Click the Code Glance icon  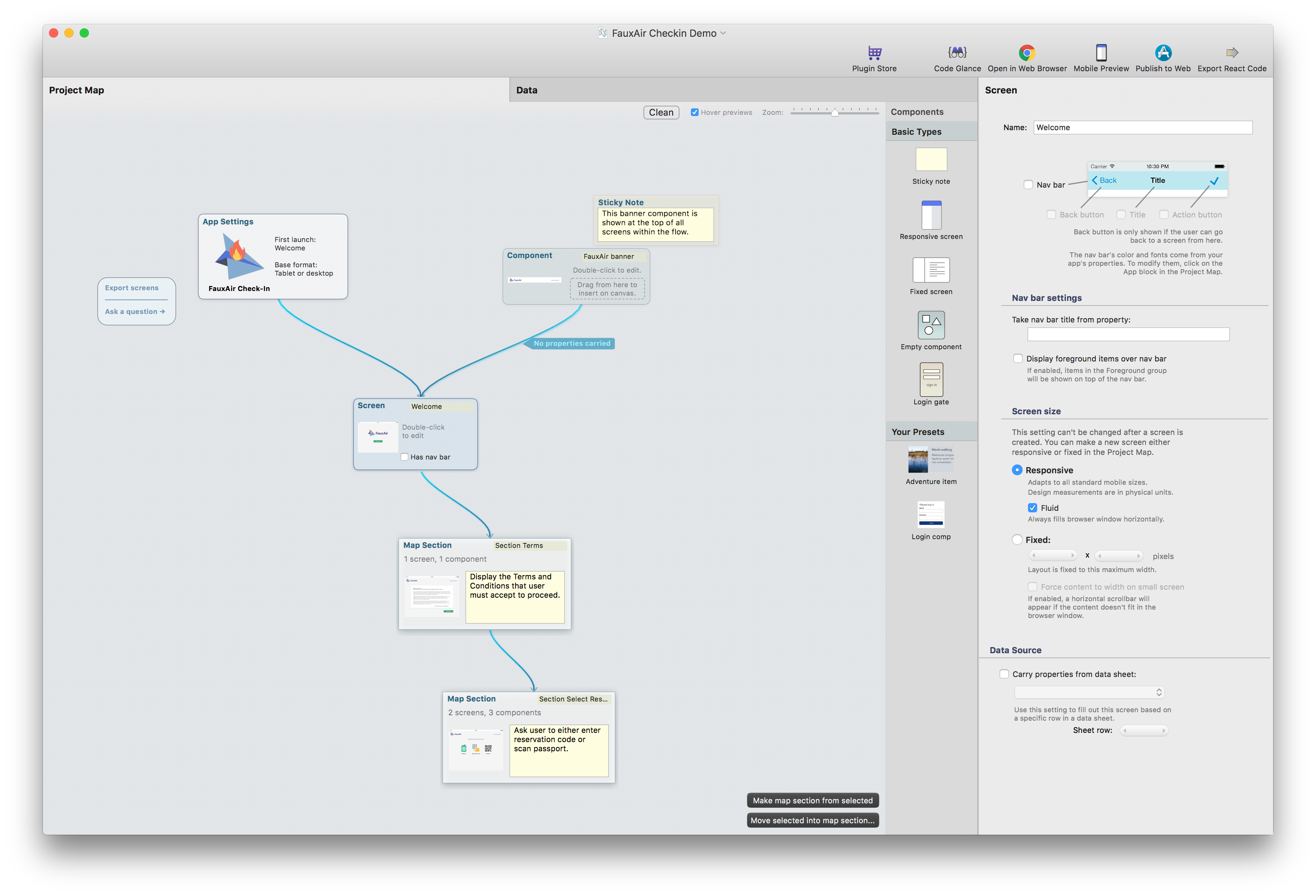pyautogui.click(x=957, y=52)
